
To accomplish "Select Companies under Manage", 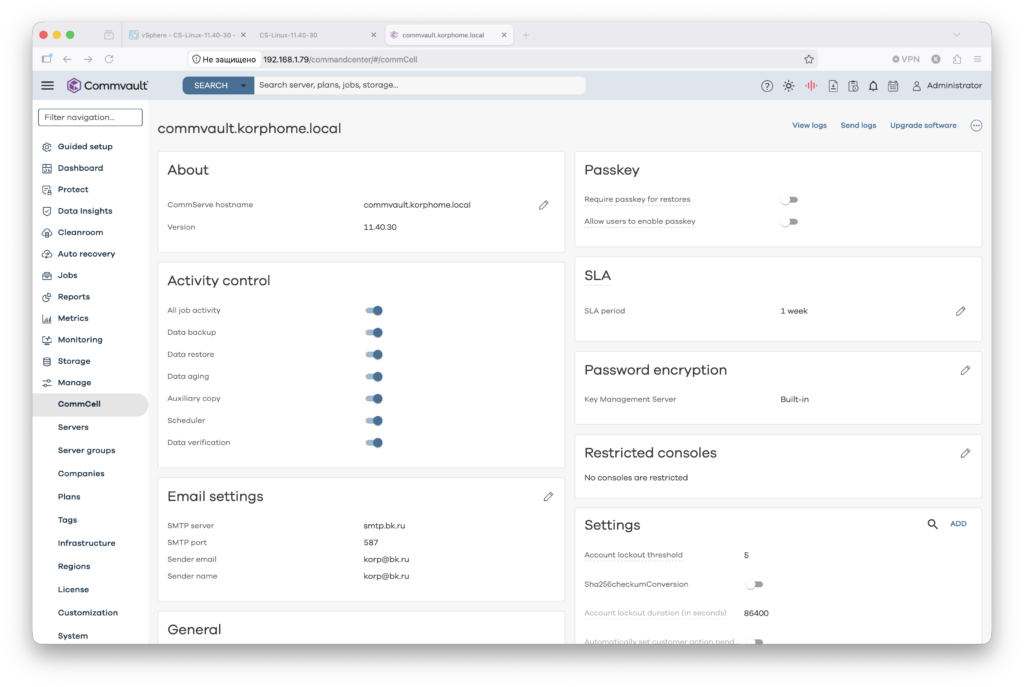I will (81, 474).
